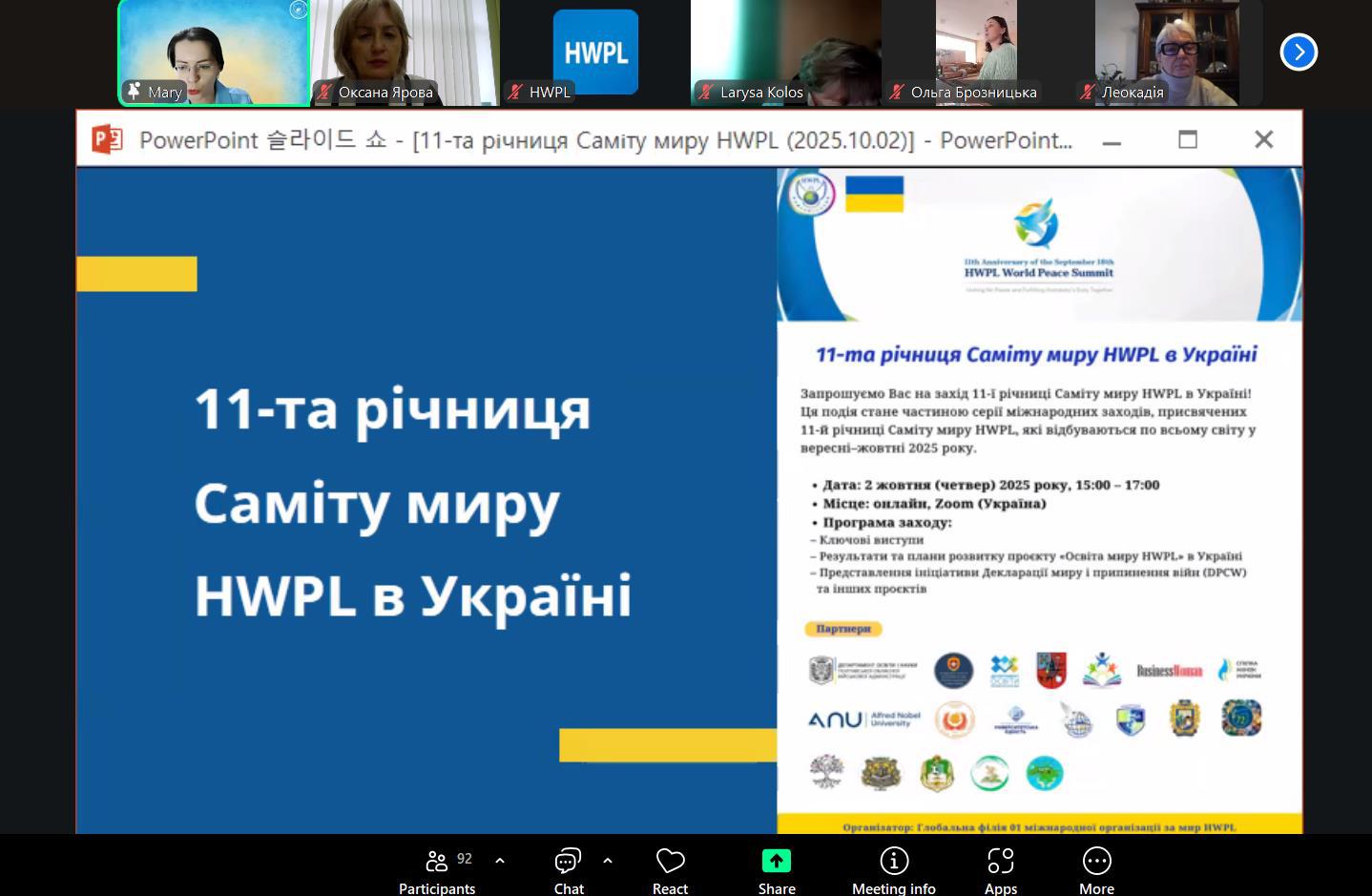Open the More options menu
The image size is (1372, 896).
coord(1096,870)
